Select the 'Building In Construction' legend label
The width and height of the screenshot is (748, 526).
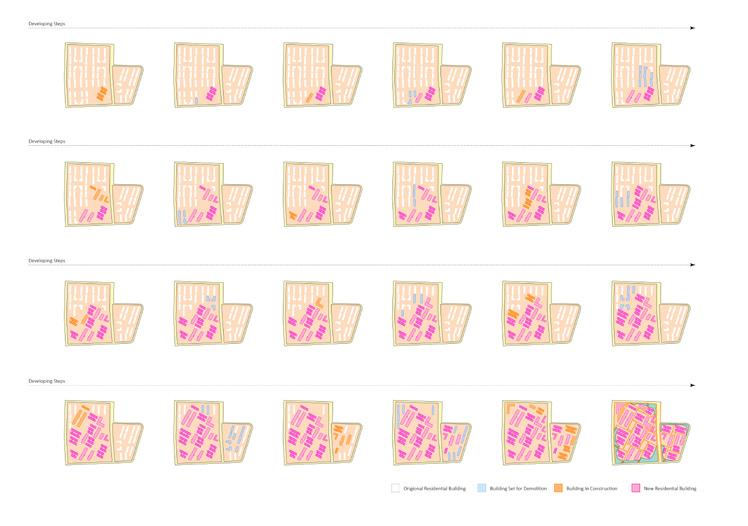(592, 488)
